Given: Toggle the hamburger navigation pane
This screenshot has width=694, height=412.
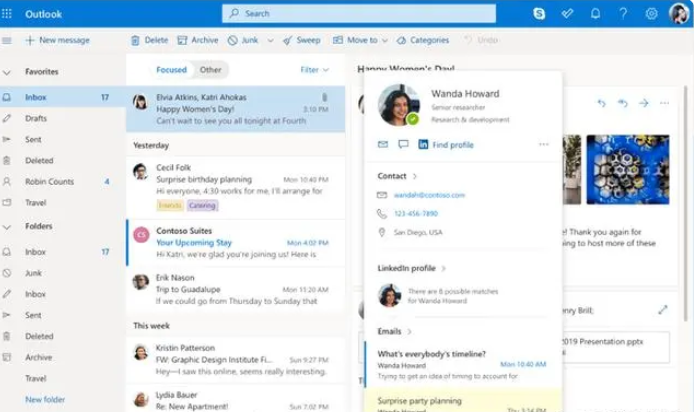Looking at the screenshot, I should [7, 41].
